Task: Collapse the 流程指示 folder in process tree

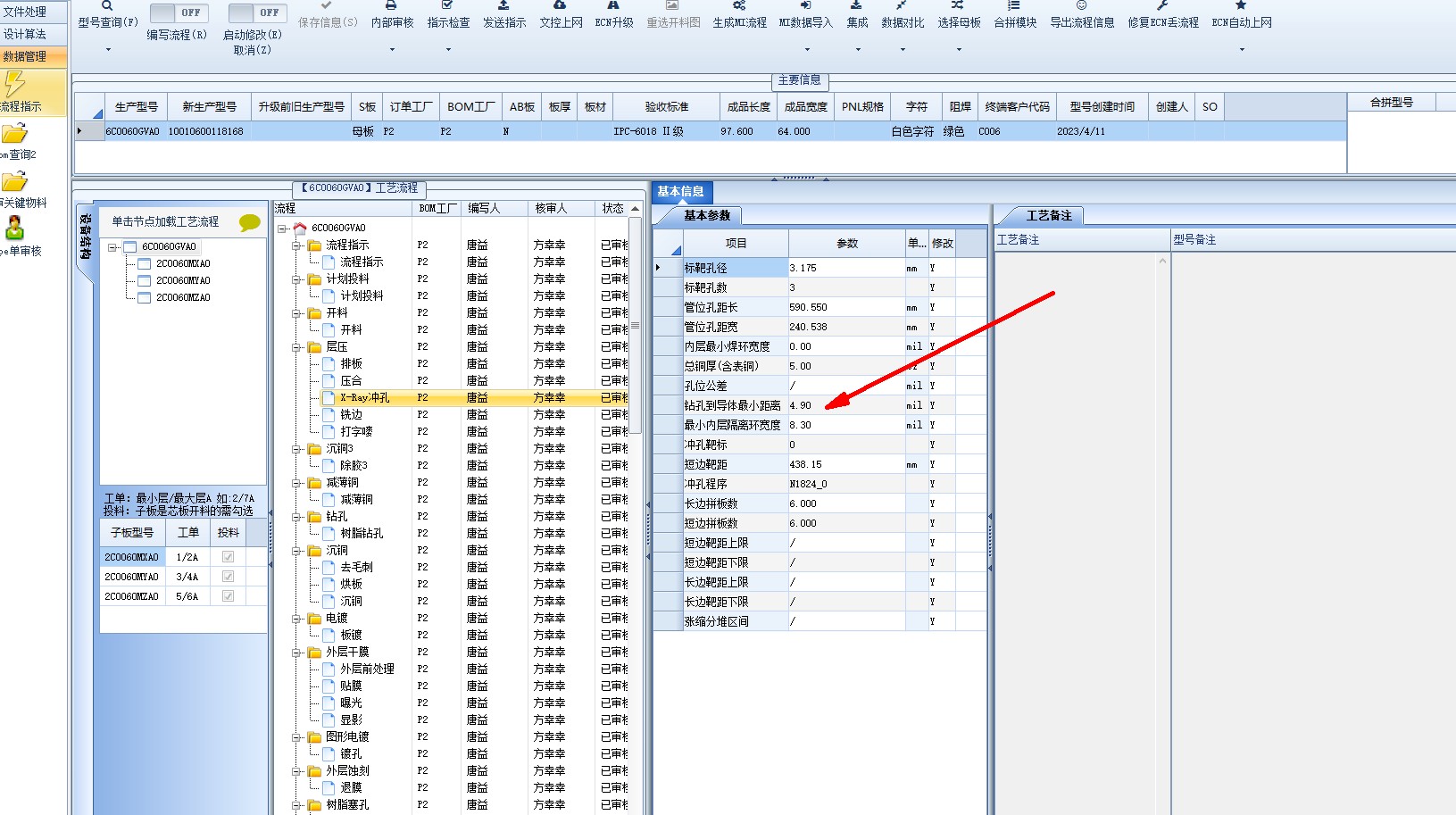Action: (296, 245)
